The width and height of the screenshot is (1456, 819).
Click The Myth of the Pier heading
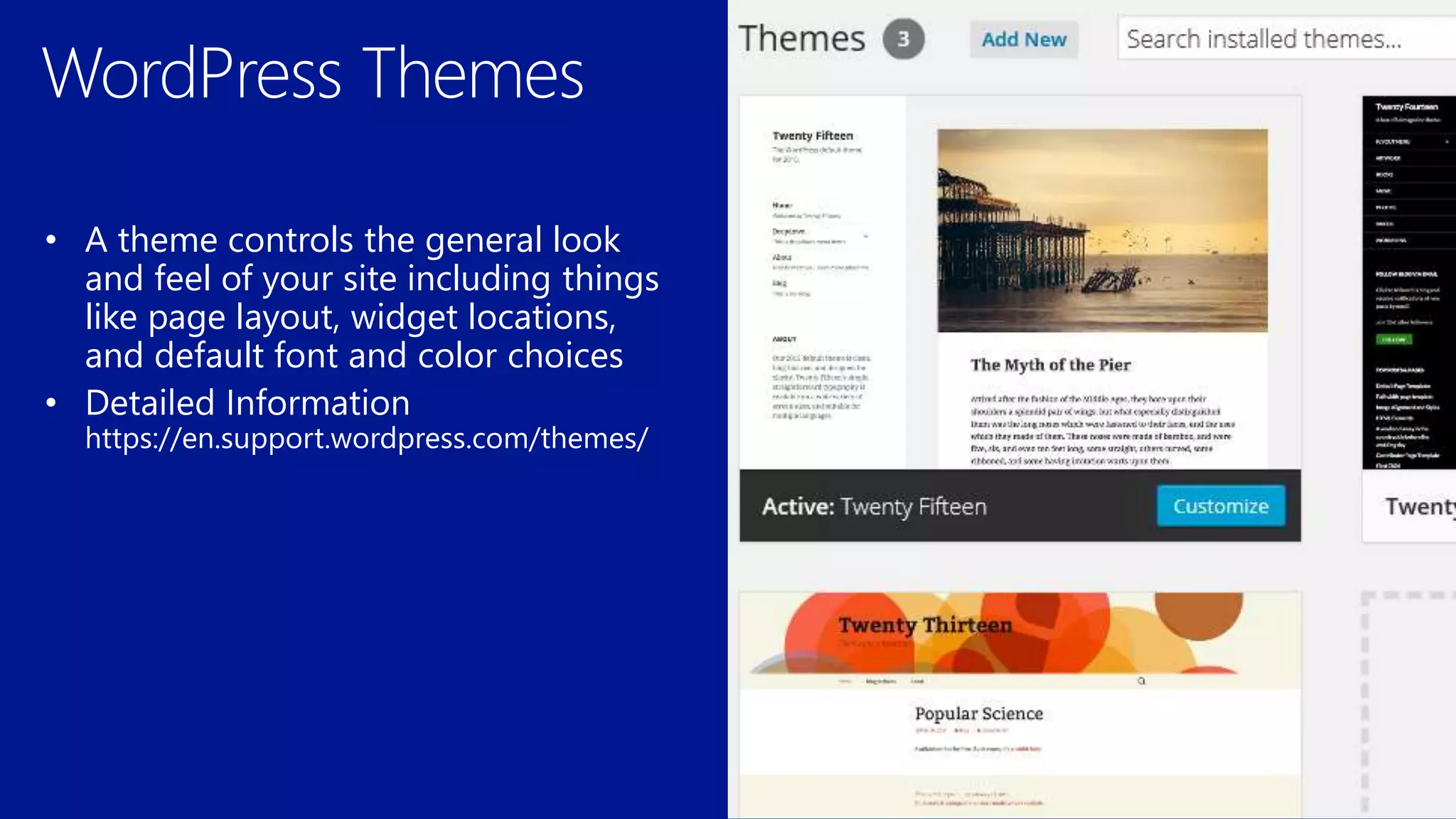tap(1050, 365)
